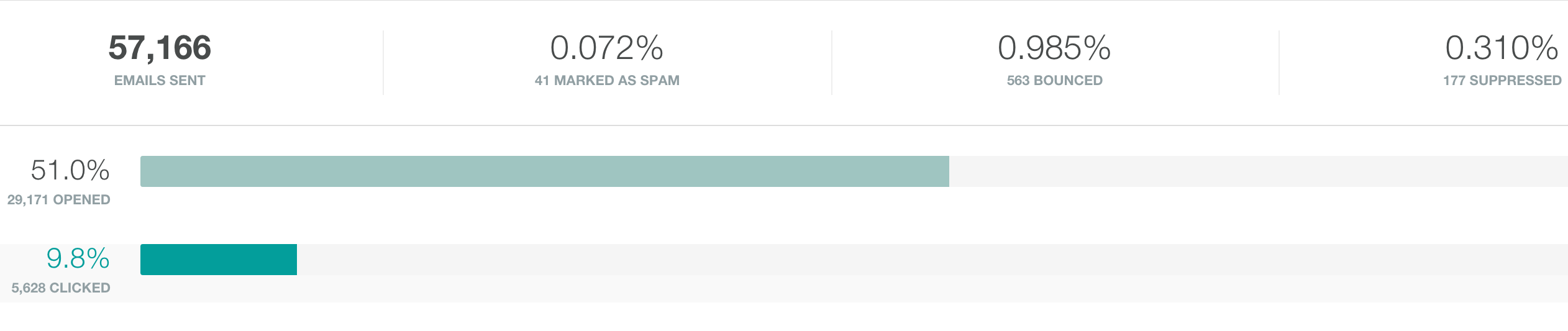Image resolution: width=1568 pixels, height=331 pixels.
Task: Click the 0.310% suppressed rate value
Action: (1501, 48)
